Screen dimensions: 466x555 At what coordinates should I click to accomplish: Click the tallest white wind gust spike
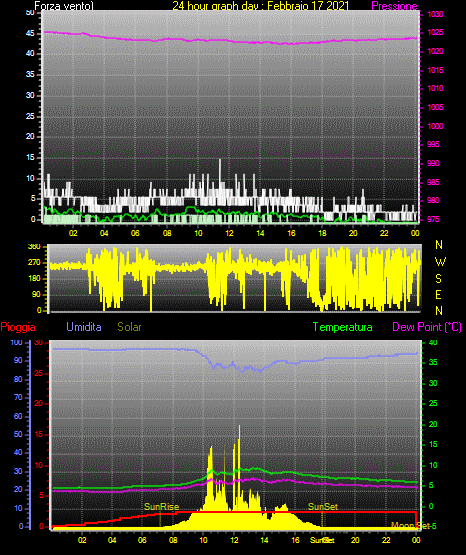[220, 177]
